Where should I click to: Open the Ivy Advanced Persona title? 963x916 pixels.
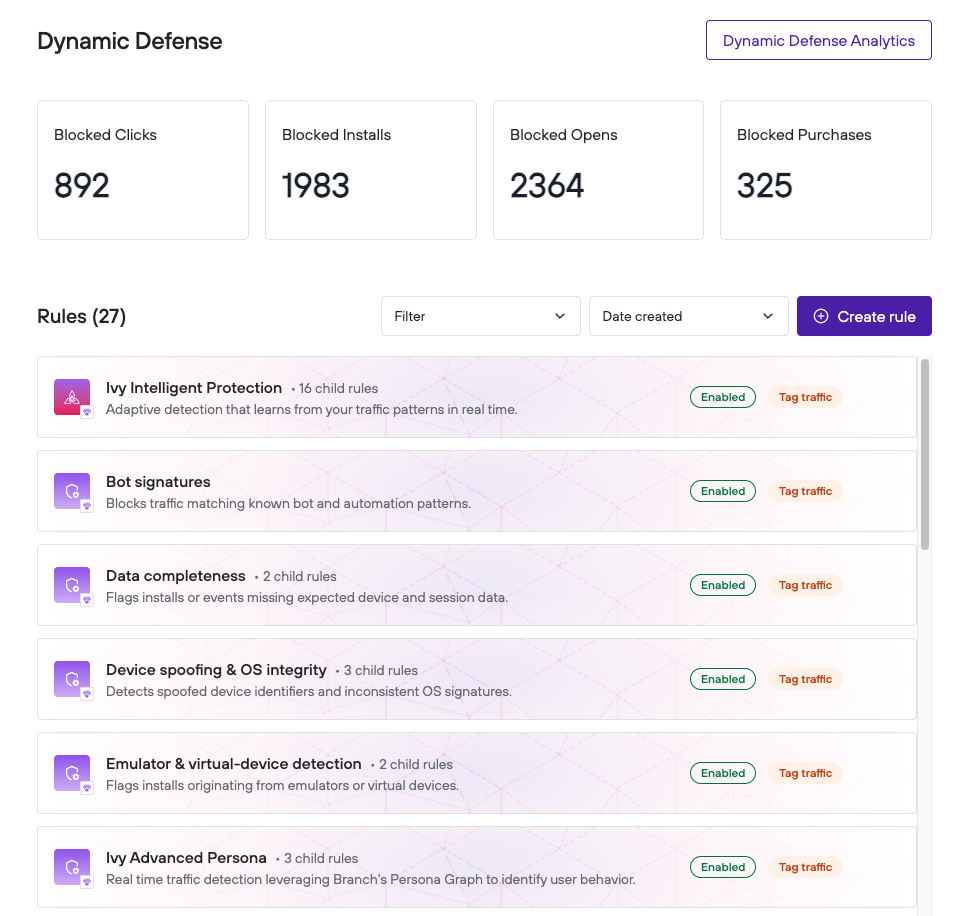pos(186,858)
